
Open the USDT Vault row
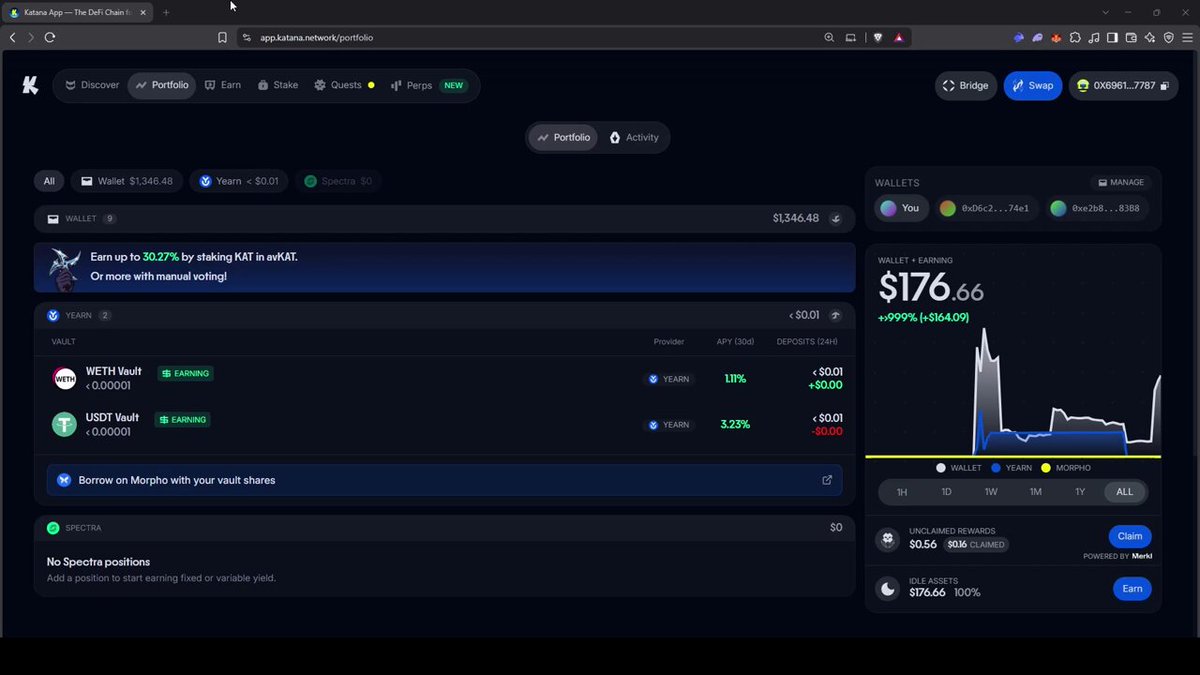445,424
